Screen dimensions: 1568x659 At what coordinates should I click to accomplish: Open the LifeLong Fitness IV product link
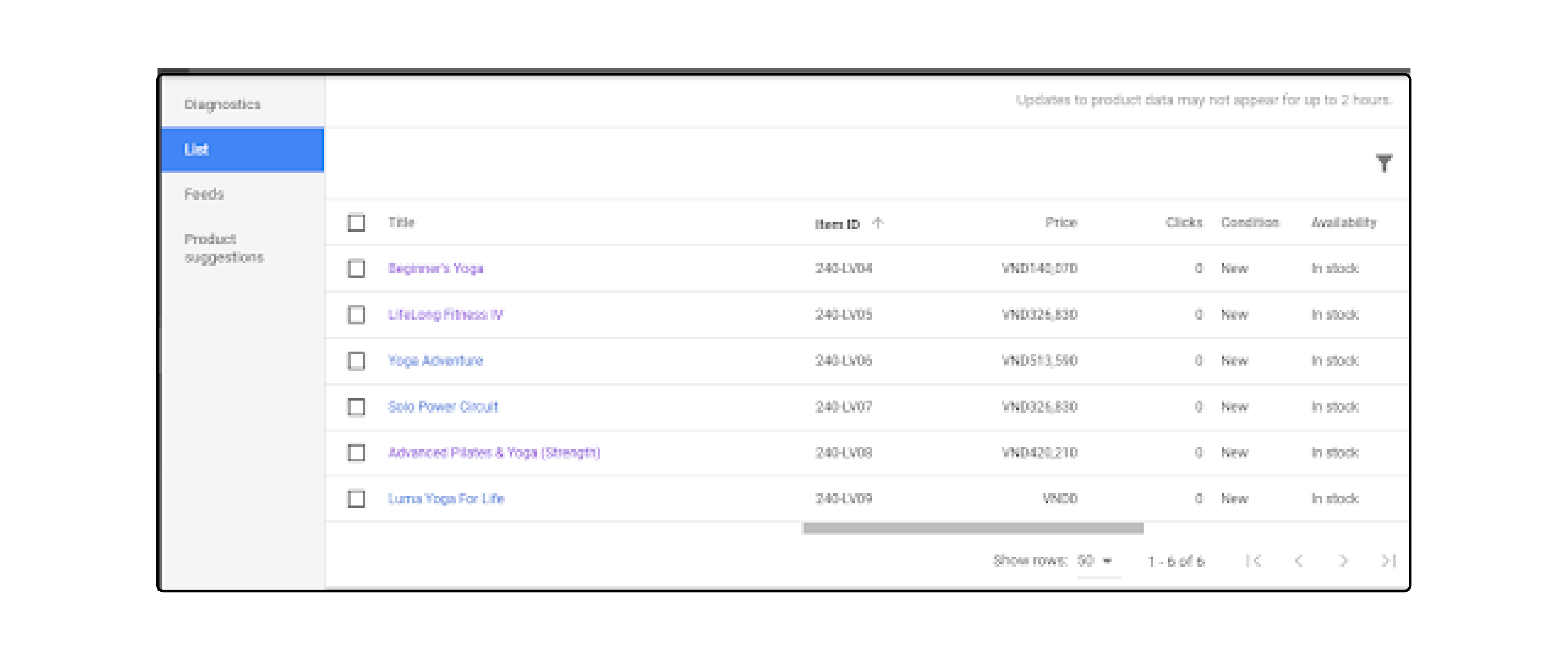point(445,314)
